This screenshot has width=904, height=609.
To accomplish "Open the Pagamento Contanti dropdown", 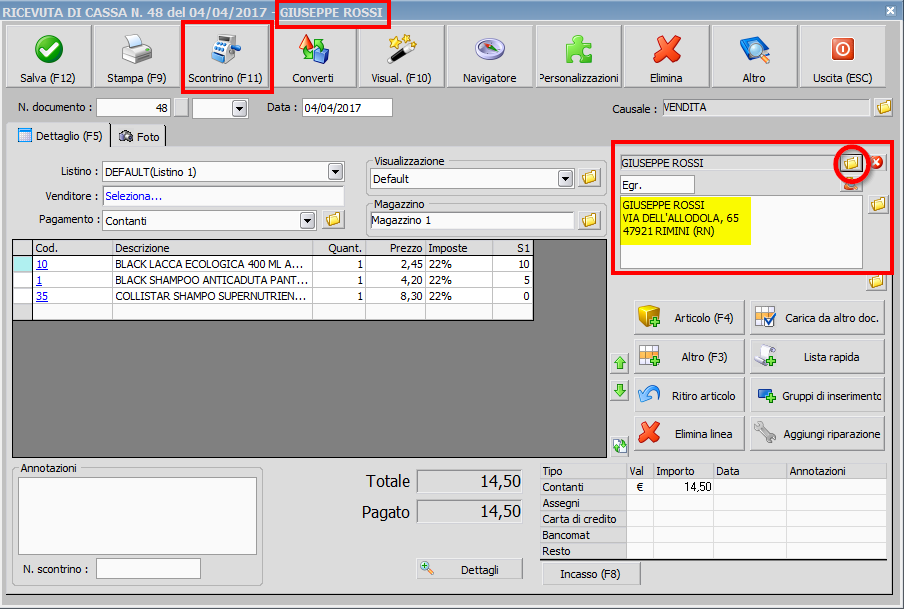I will coord(307,220).
